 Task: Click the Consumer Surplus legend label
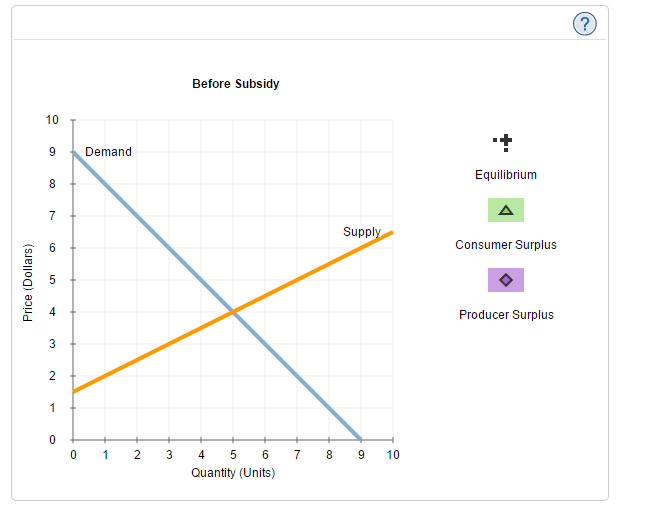click(x=505, y=245)
